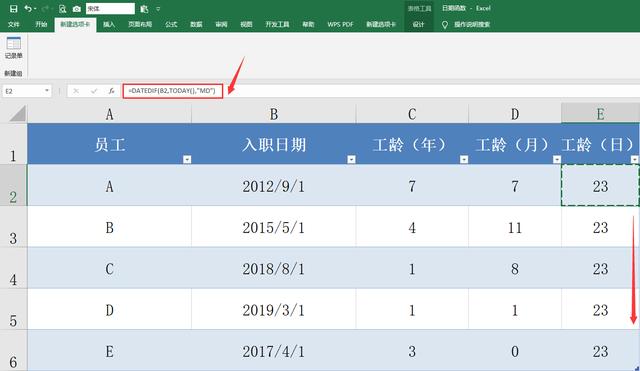
Task: Click cell with date 2017/4/1
Action: tap(273, 350)
